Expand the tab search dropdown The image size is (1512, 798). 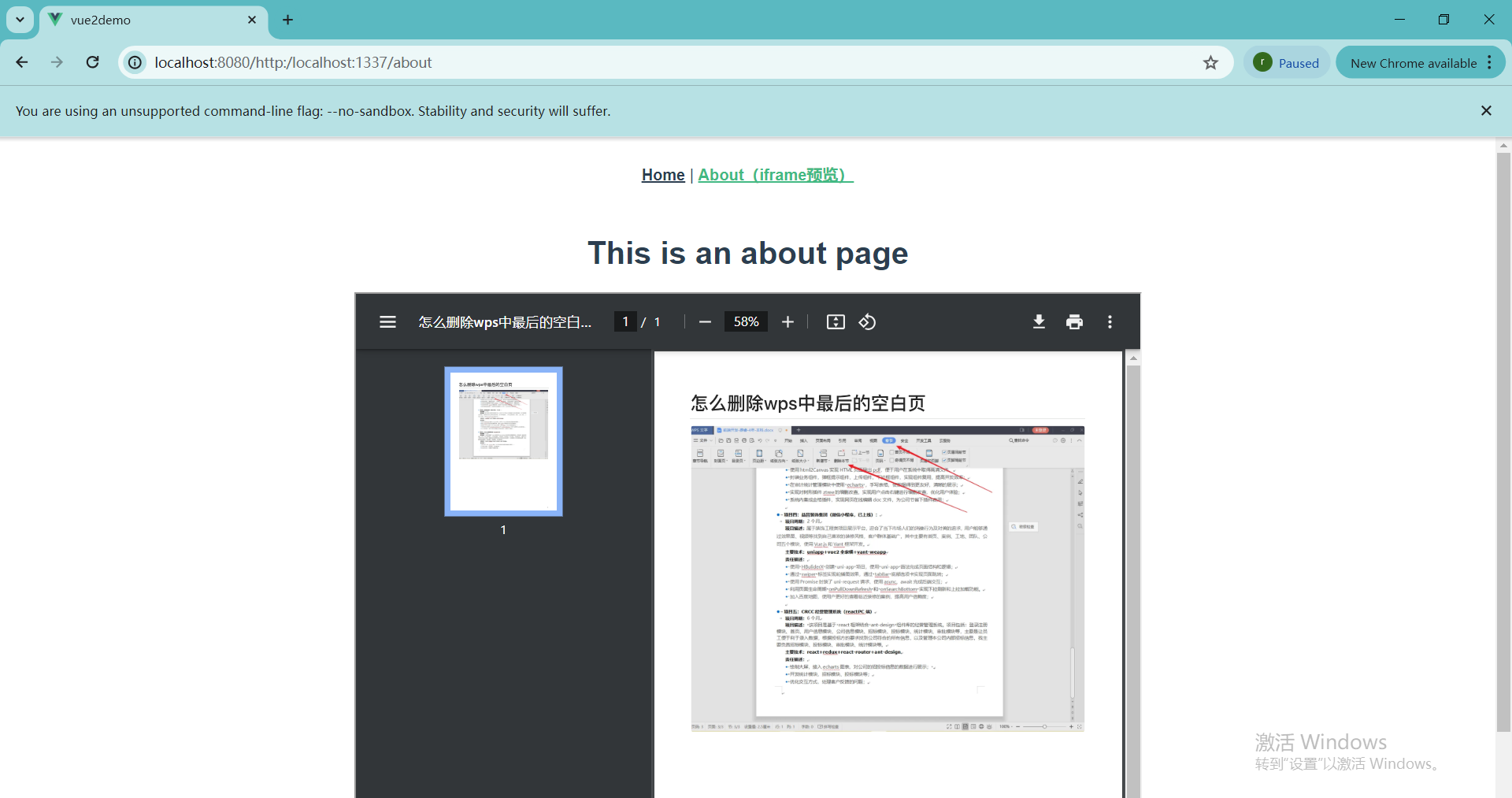[x=20, y=20]
